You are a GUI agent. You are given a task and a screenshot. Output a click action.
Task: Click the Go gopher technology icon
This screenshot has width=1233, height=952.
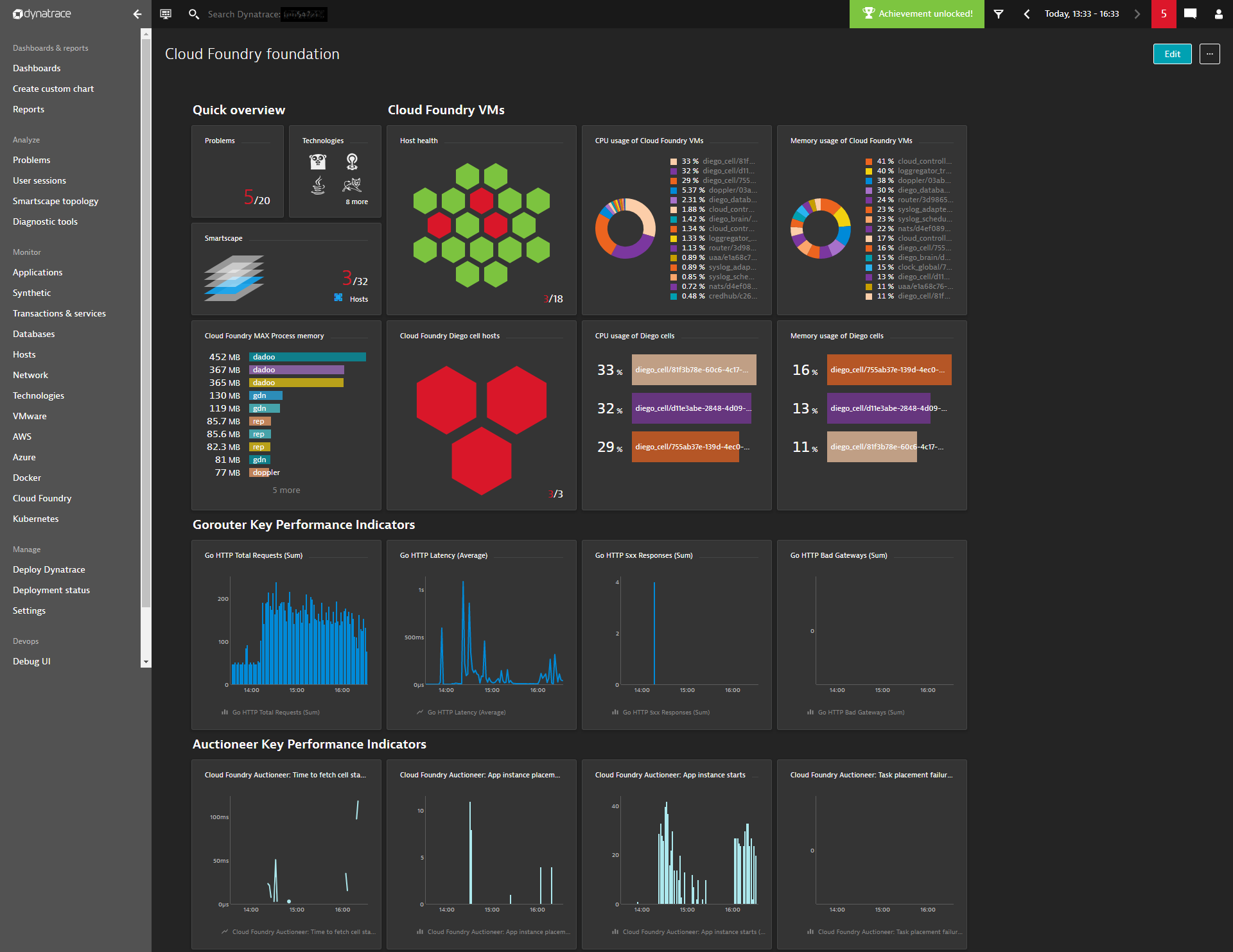click(x=318, y=161)
